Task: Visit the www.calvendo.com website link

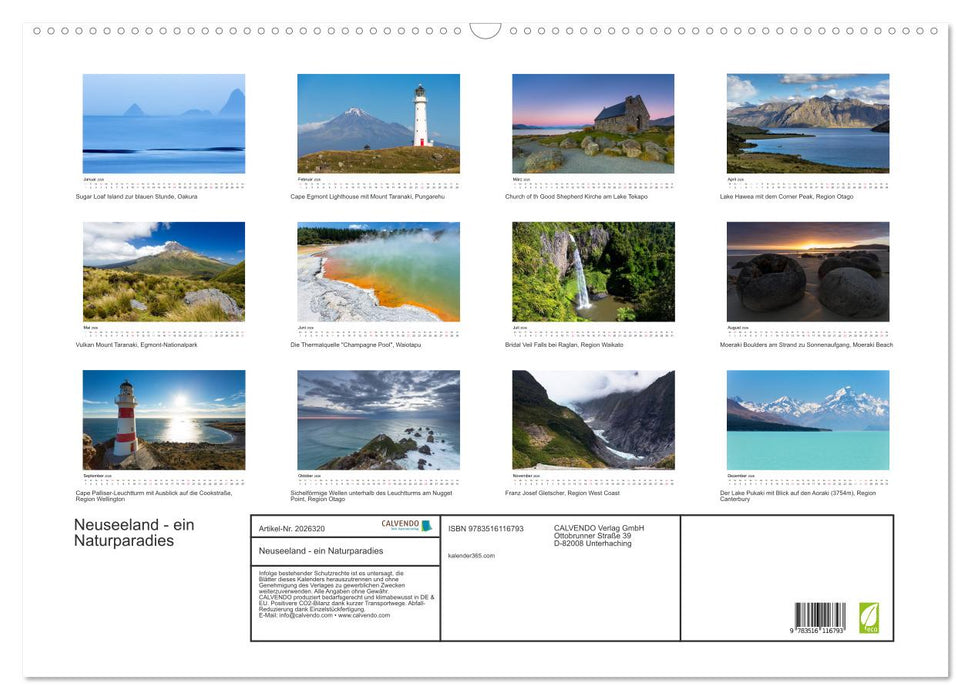Action: point(364,615)
